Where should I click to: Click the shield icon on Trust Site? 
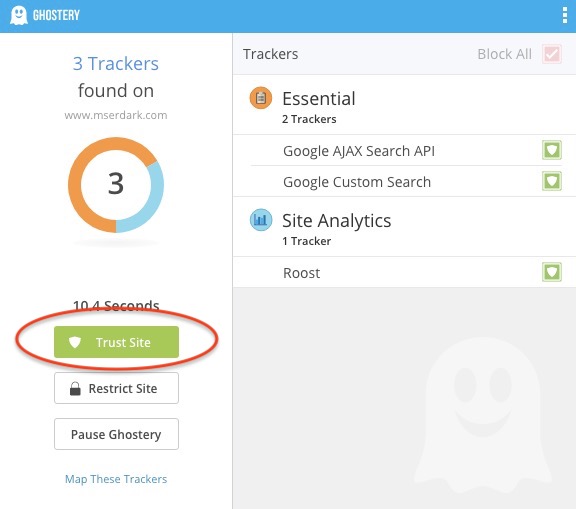tap(75, 342)
